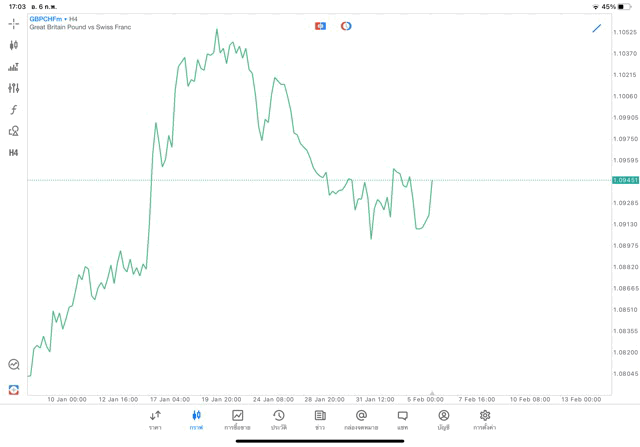Toggle the red-blue square chart button

320,26
